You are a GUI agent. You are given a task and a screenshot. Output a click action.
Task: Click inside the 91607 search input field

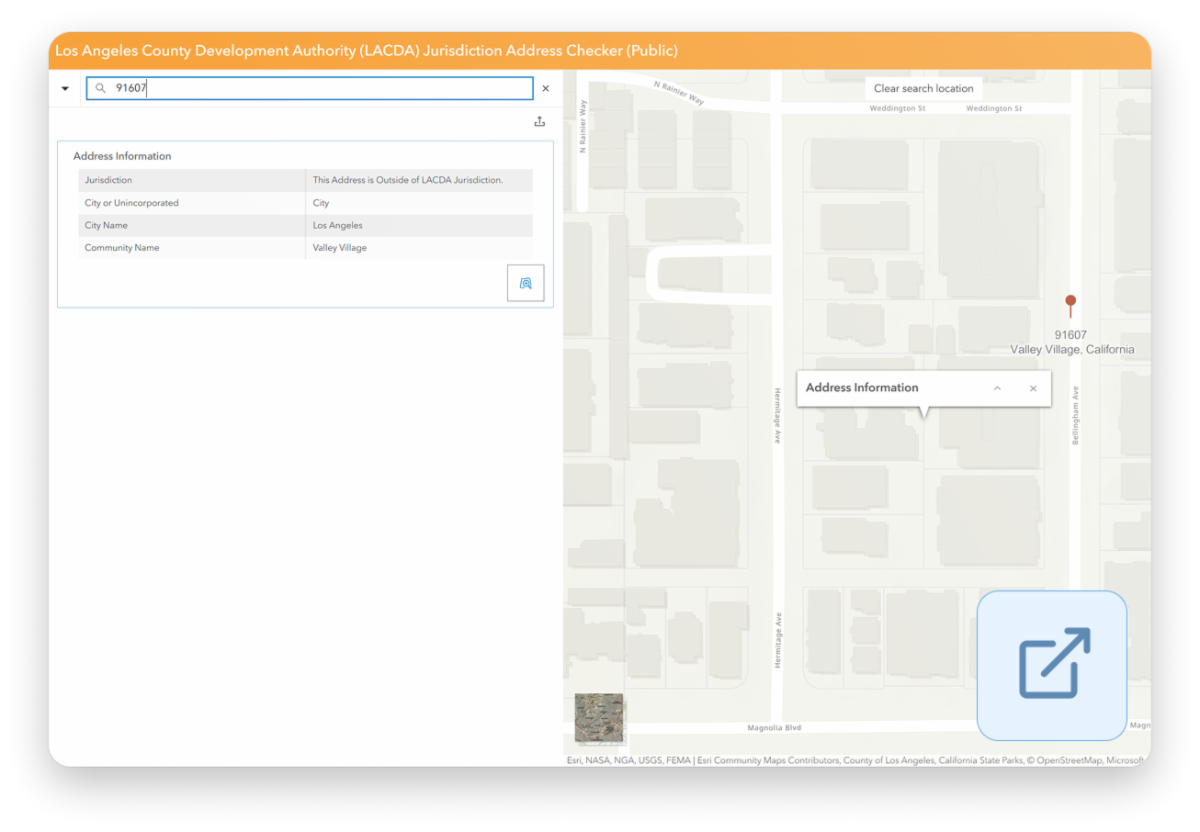pos(300,88)
